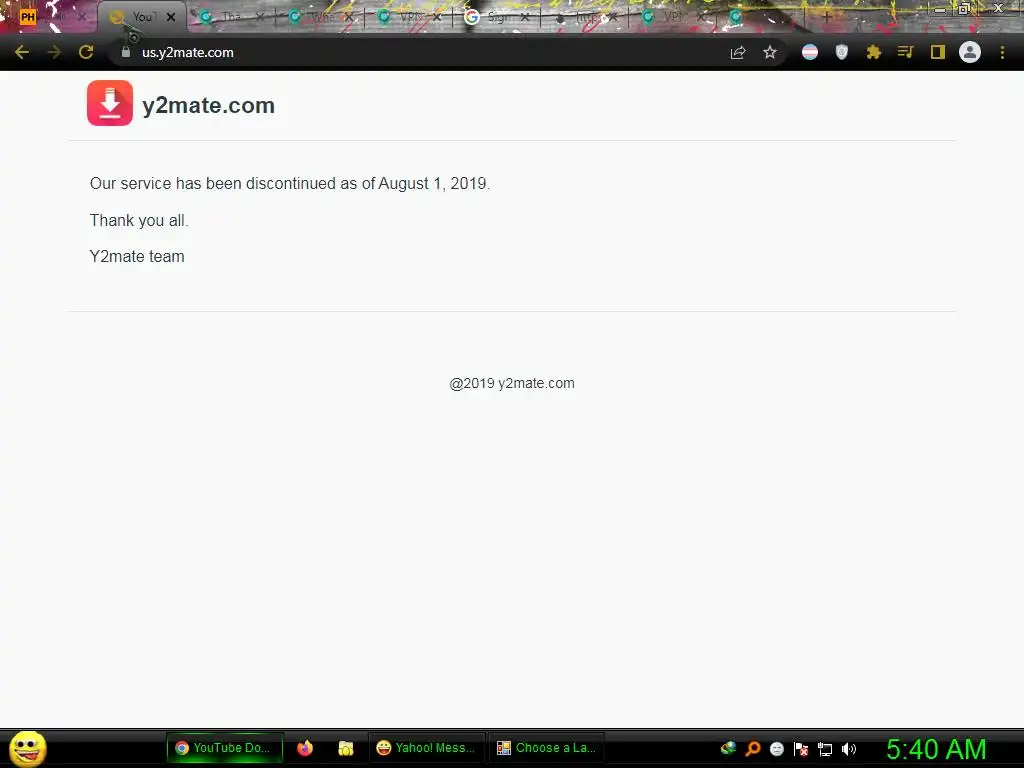Click the "Thank you all." text
This screenshot has height=768, width=1024.
point(139,221)
